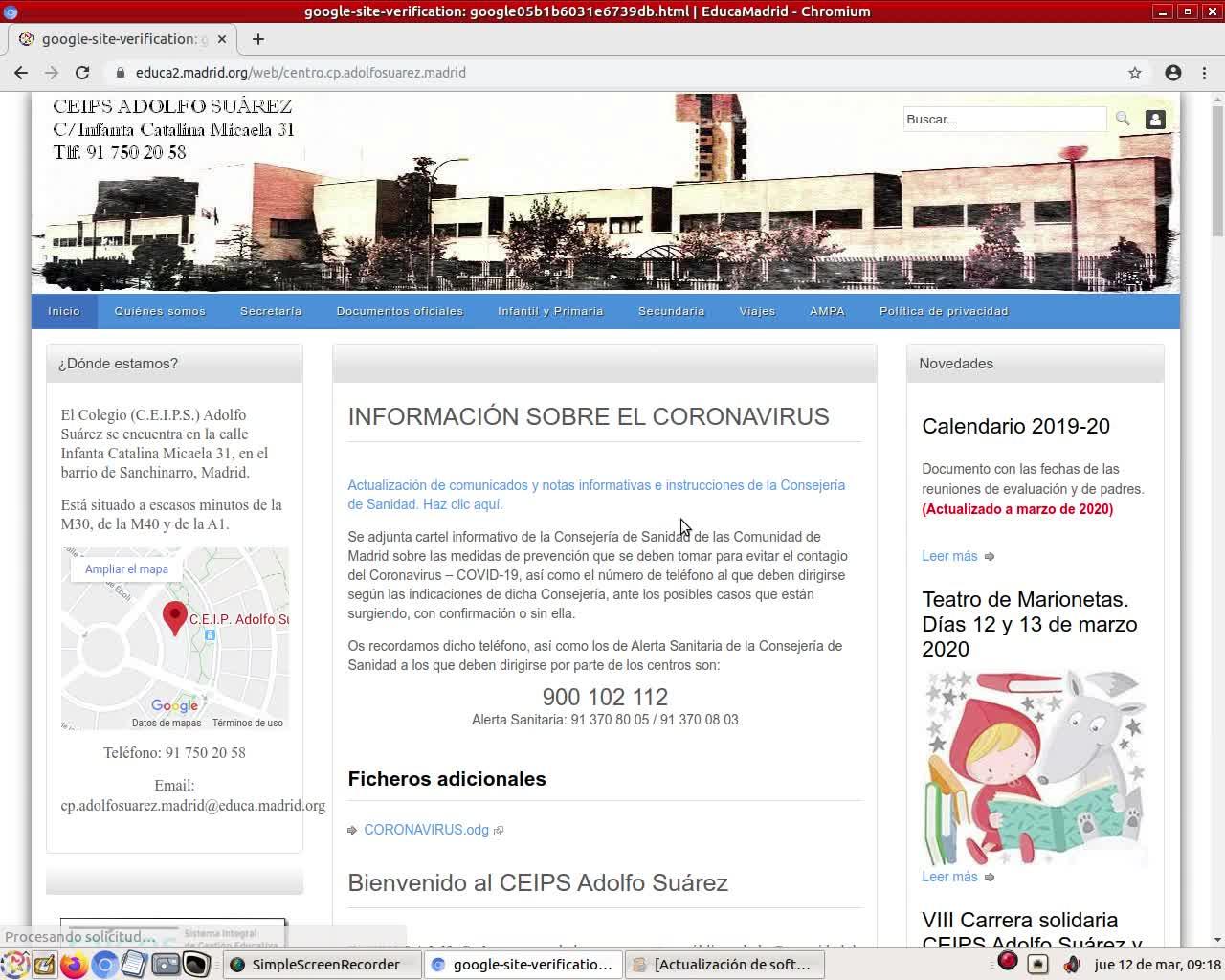The width and height of the screenshot is (1225, 980).
Task: Click the Calendario 2019-20 heading
Action: (x=1015, y=427)
